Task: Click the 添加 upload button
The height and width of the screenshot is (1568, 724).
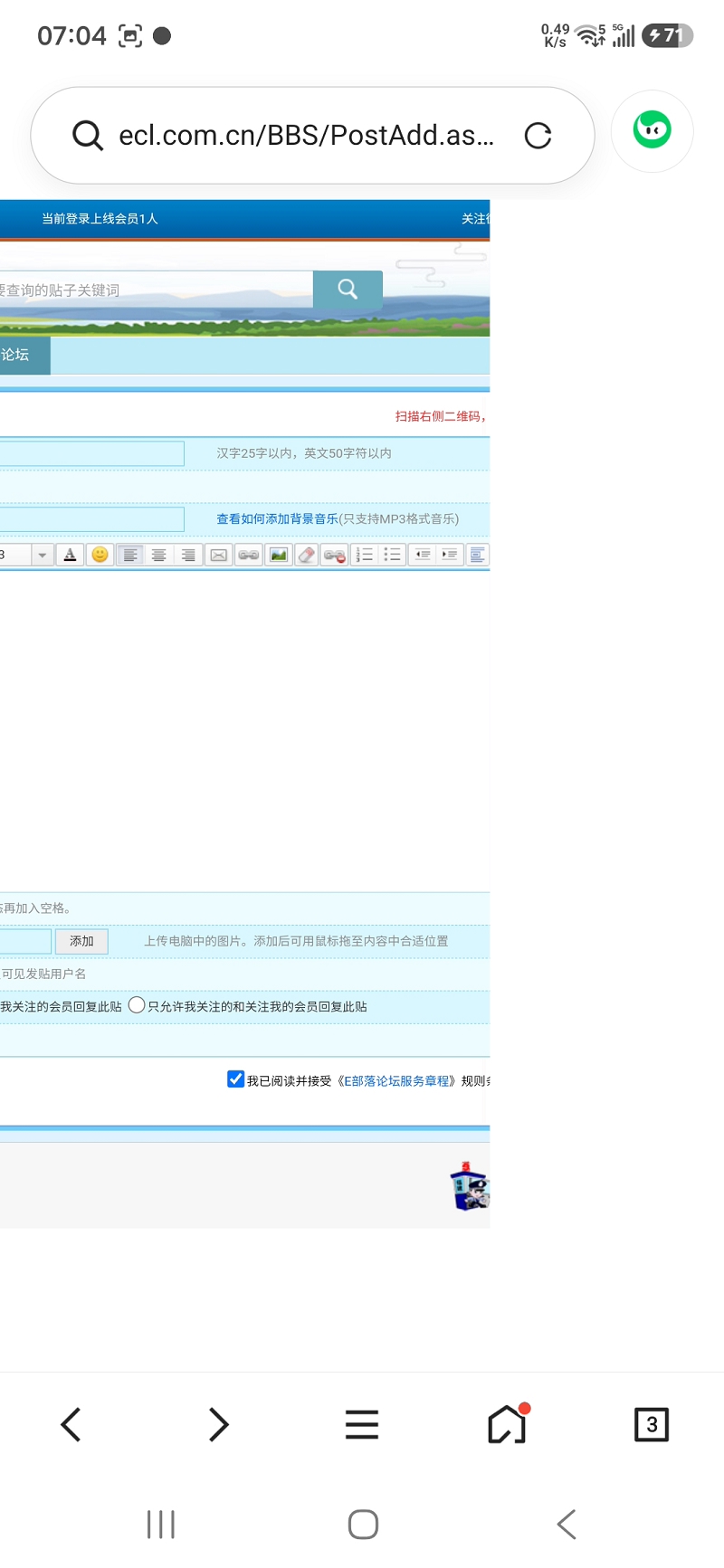Action: tap(81, 941)
